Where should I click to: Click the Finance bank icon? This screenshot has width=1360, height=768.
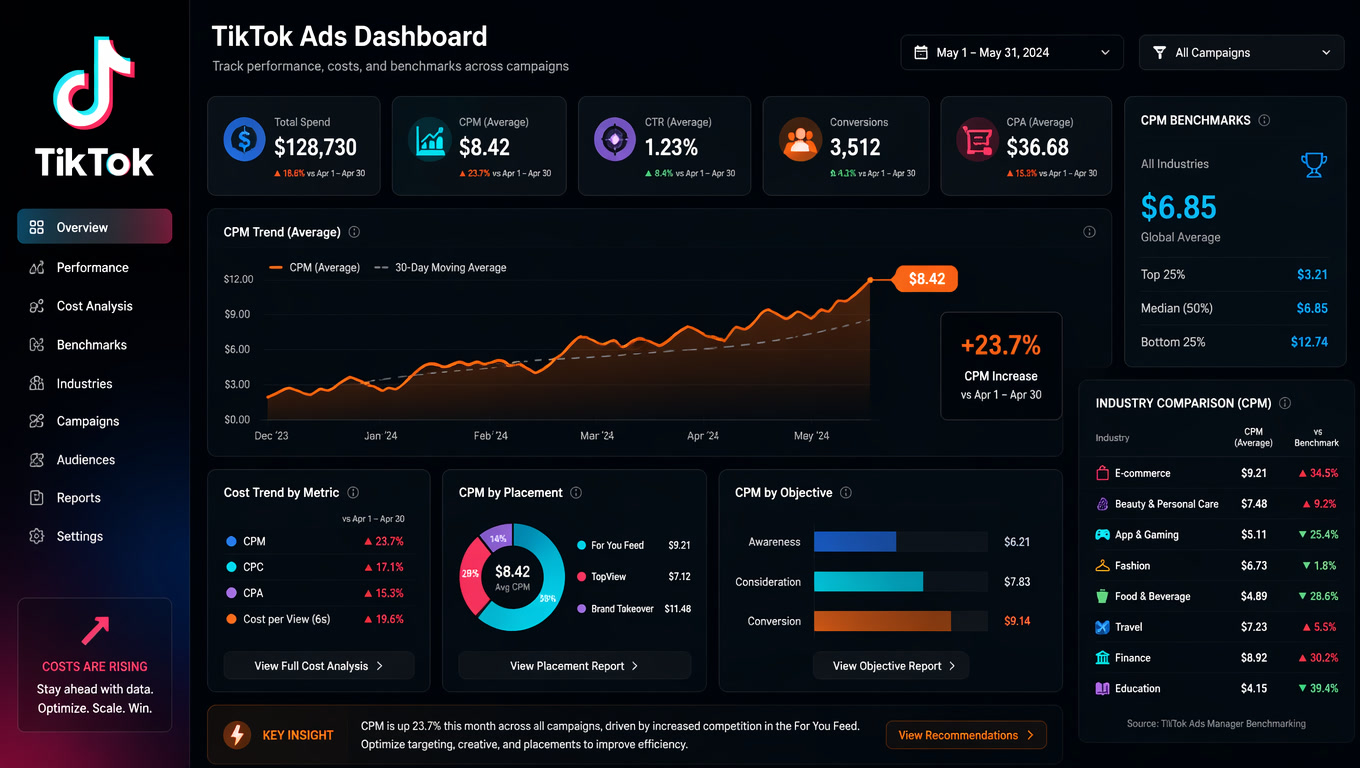point(1102,658)
